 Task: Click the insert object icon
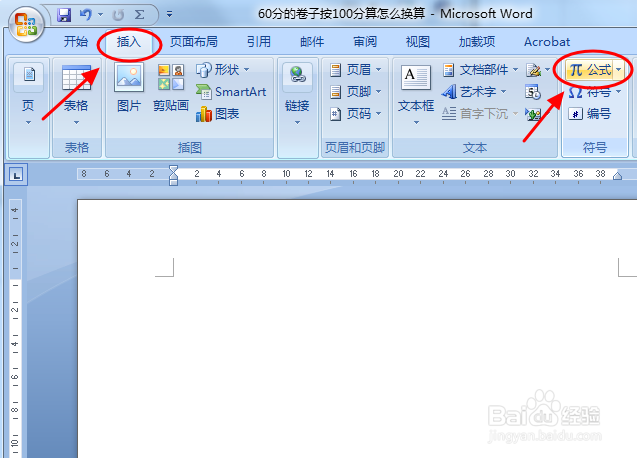click(533, 114)
